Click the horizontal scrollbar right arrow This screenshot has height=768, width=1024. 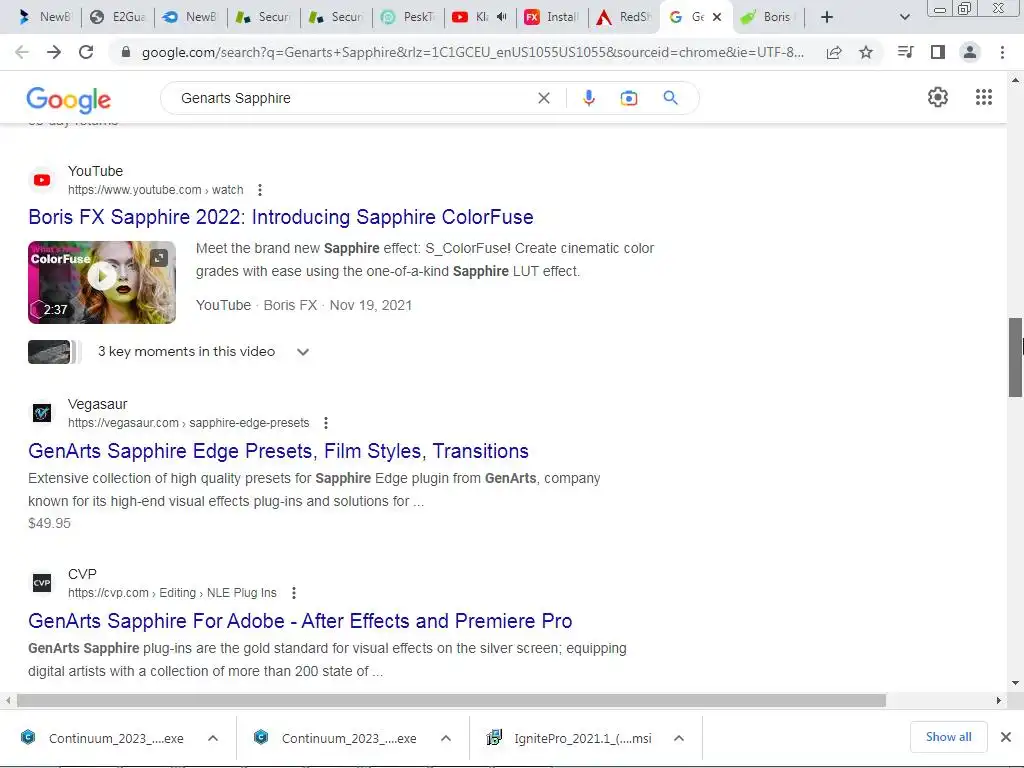click(x=999, y=701)
